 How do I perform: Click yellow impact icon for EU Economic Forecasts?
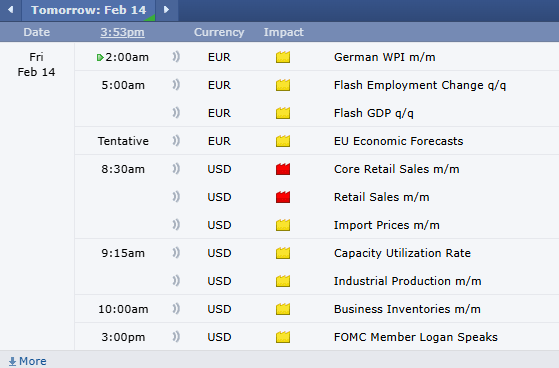coord(283,141)
